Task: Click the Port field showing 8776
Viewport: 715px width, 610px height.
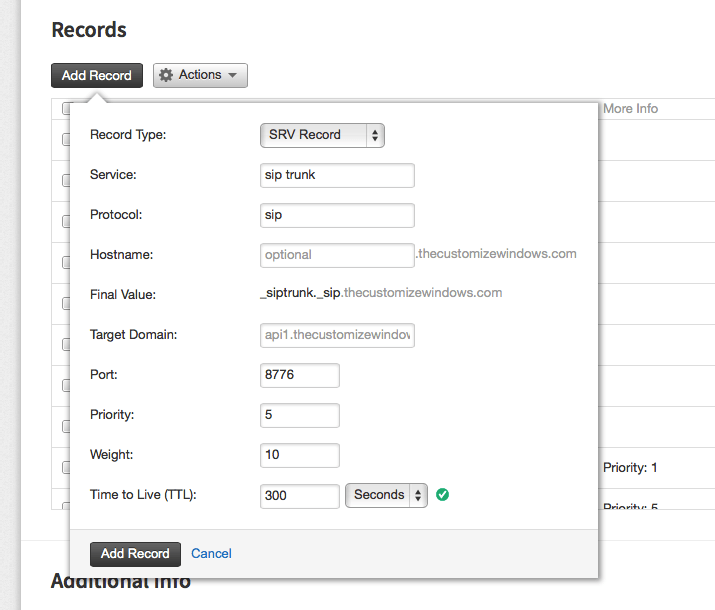Action: click(300, 375)
